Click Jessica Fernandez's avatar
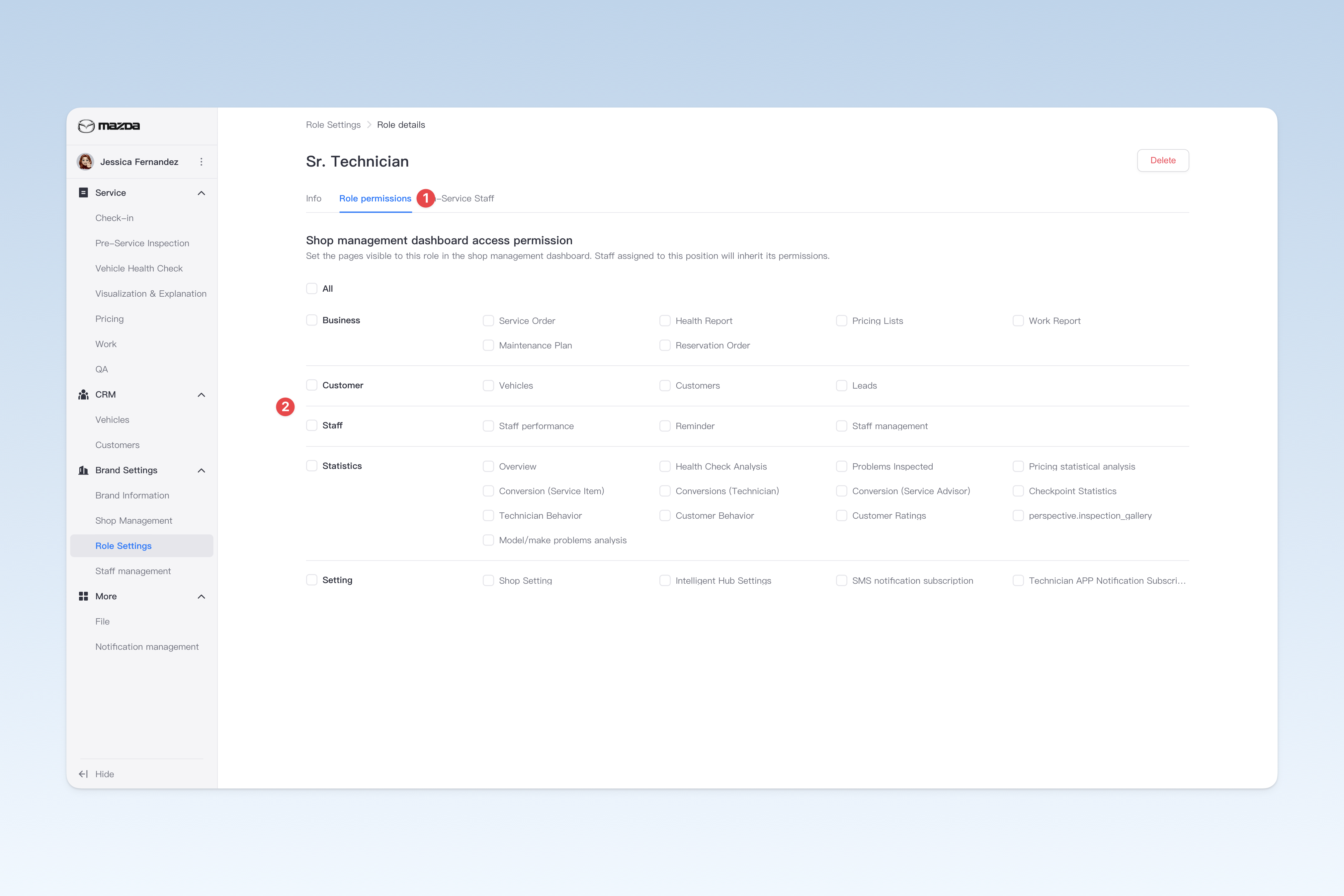This screenshot has width=1344, height=896. (86, 162)
